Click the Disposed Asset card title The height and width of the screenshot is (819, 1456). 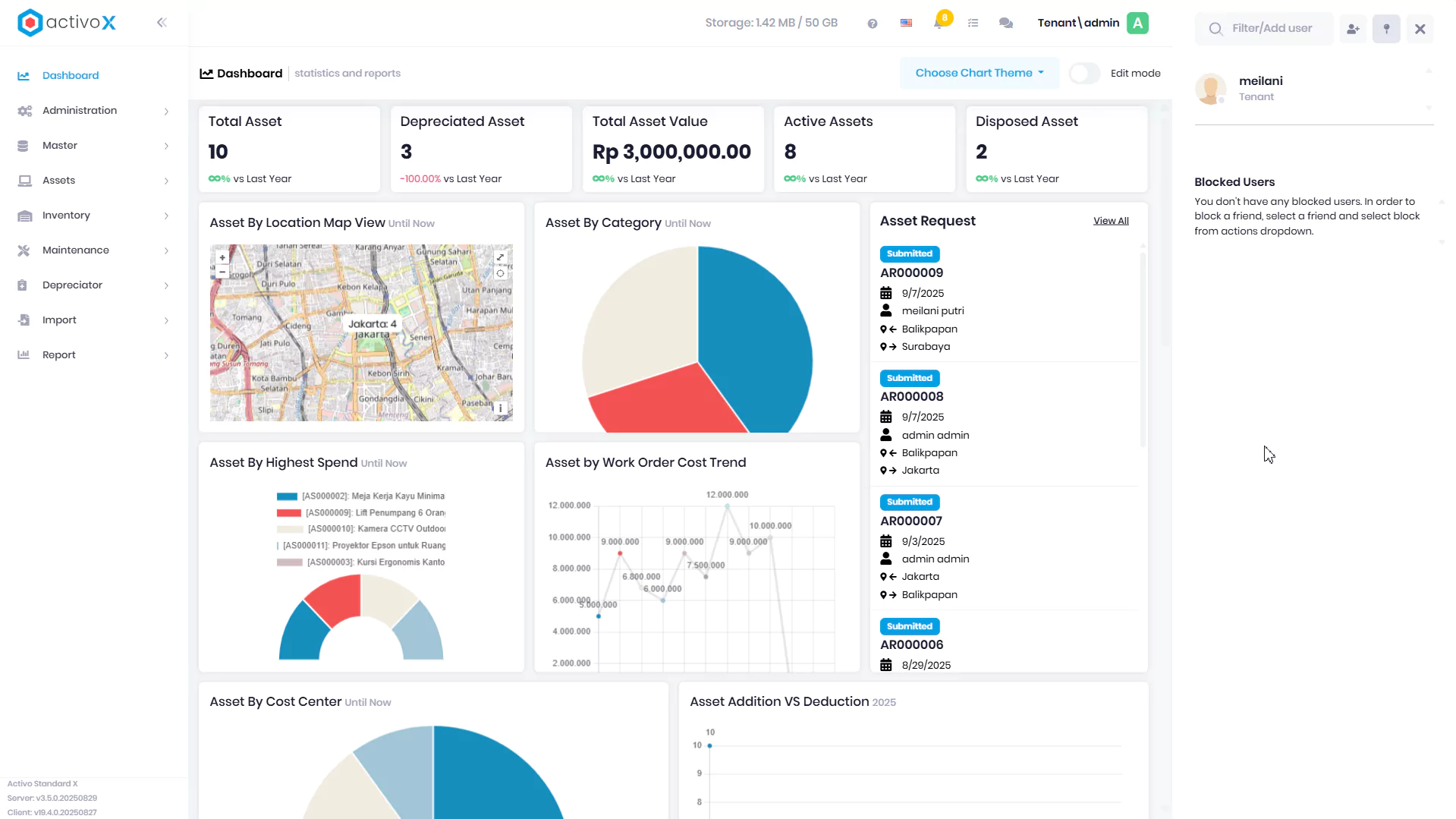[1027, 122]
